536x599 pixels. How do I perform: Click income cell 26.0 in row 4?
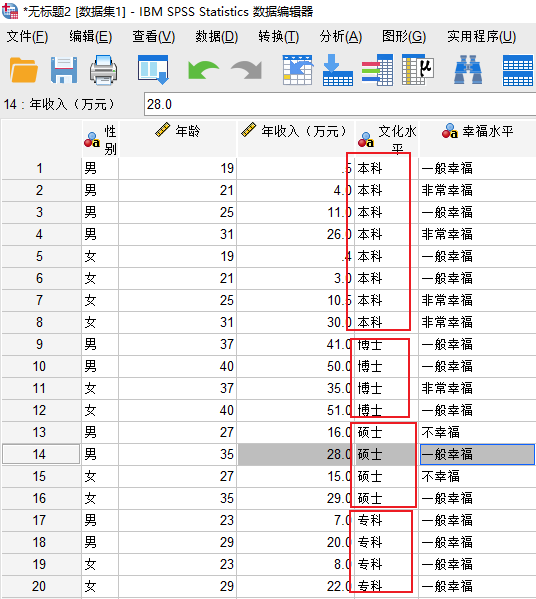click(296, 234)
